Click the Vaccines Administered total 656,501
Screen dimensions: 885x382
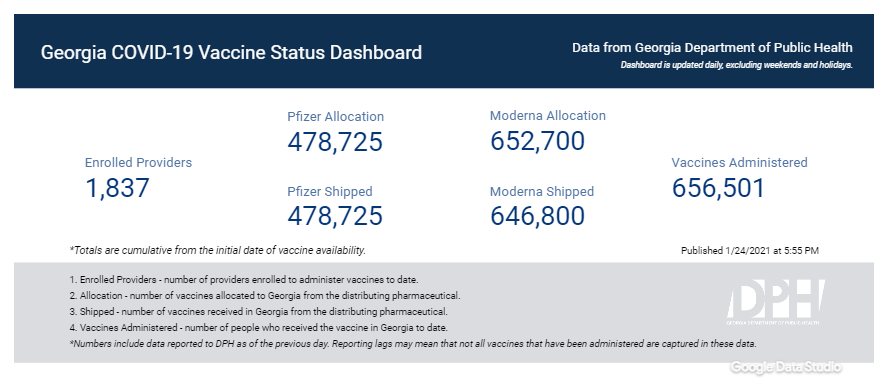click(718, 188)
